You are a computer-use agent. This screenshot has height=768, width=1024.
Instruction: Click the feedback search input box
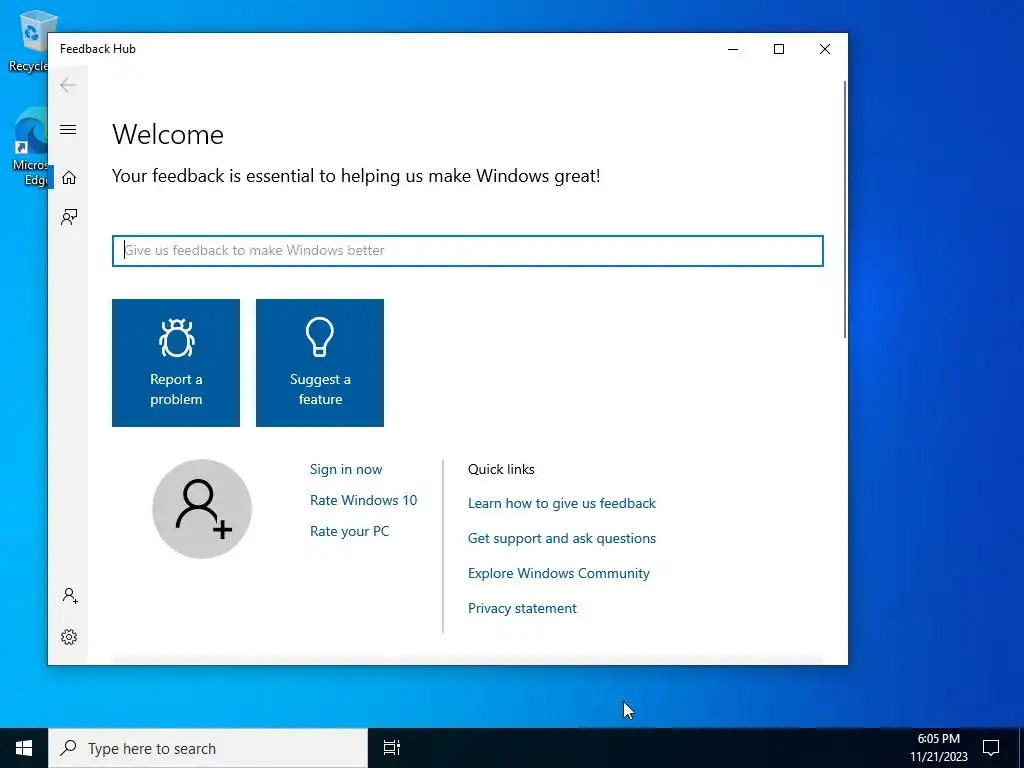468,251
